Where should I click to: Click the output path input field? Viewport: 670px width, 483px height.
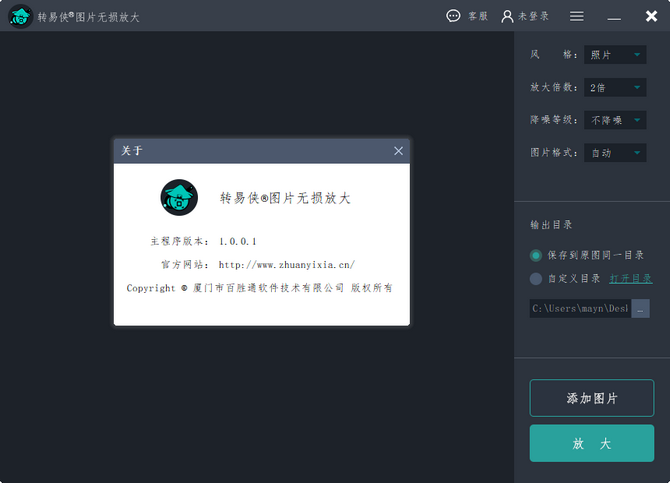pos(580,309)
